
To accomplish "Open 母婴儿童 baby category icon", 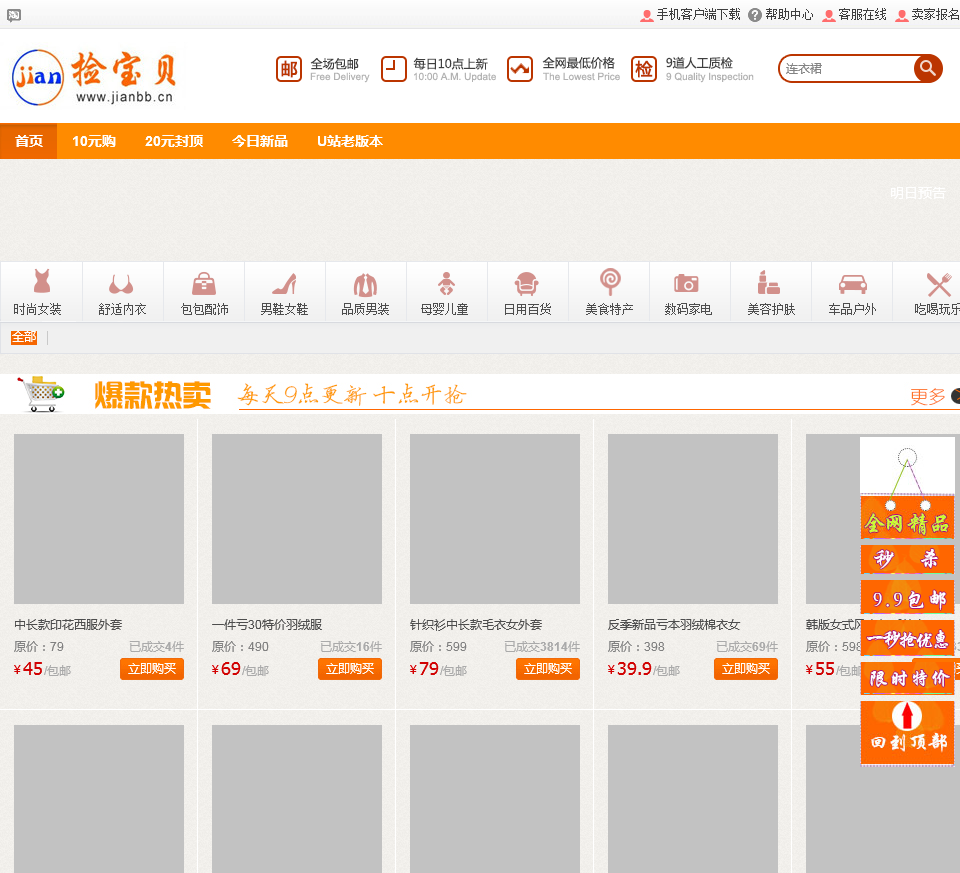I will coord(446,283).
